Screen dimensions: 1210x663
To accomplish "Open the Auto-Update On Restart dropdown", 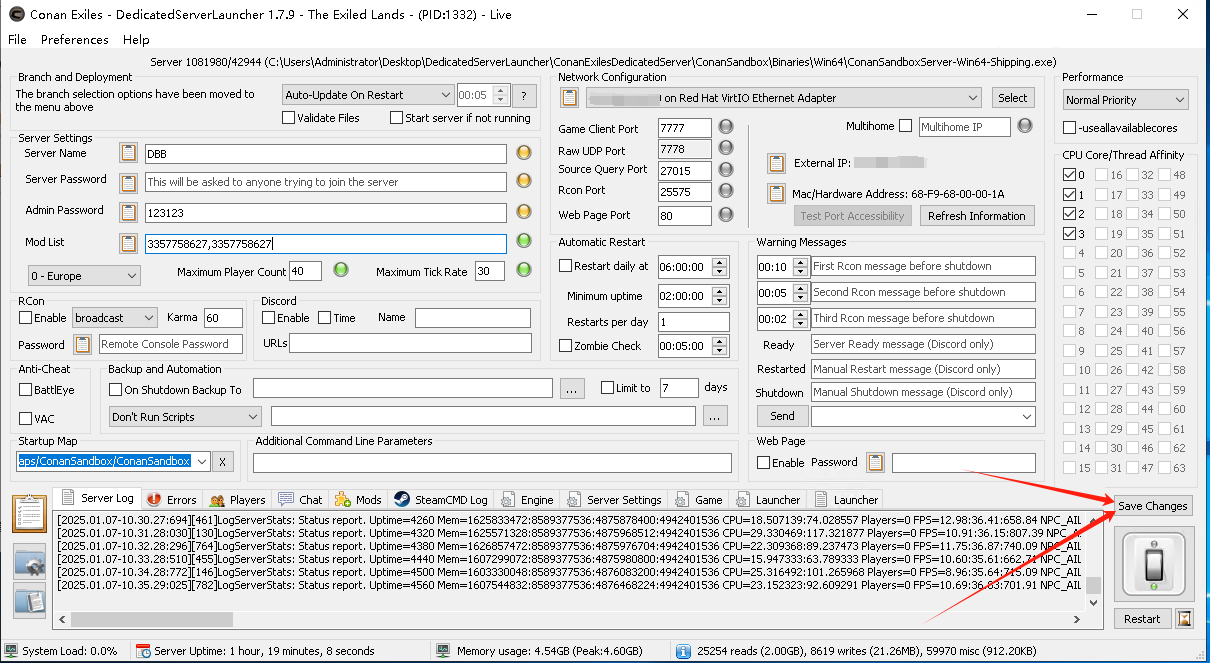I will (368, 95).
